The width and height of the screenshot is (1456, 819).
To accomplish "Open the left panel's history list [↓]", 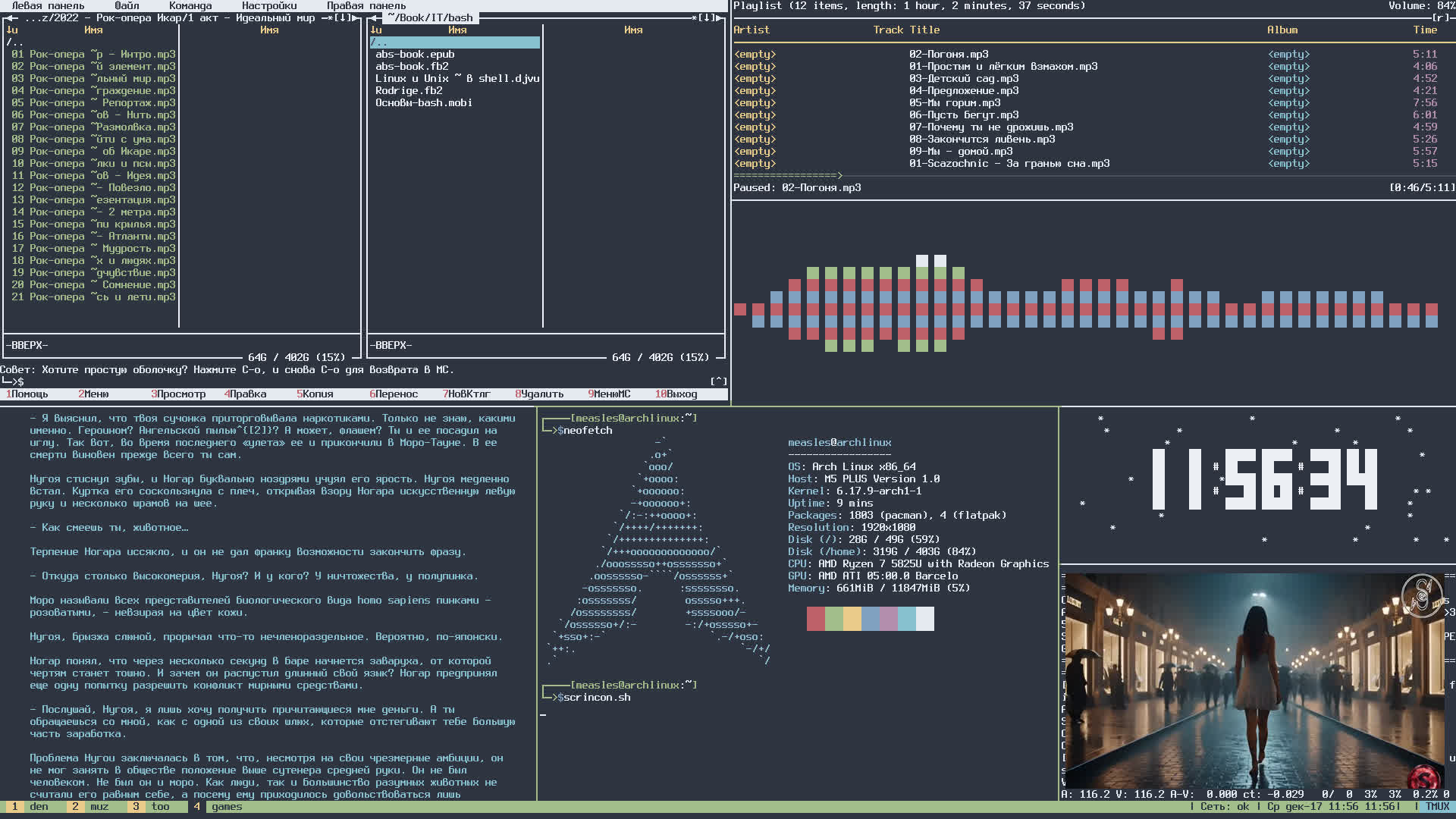I will [343, 17].
